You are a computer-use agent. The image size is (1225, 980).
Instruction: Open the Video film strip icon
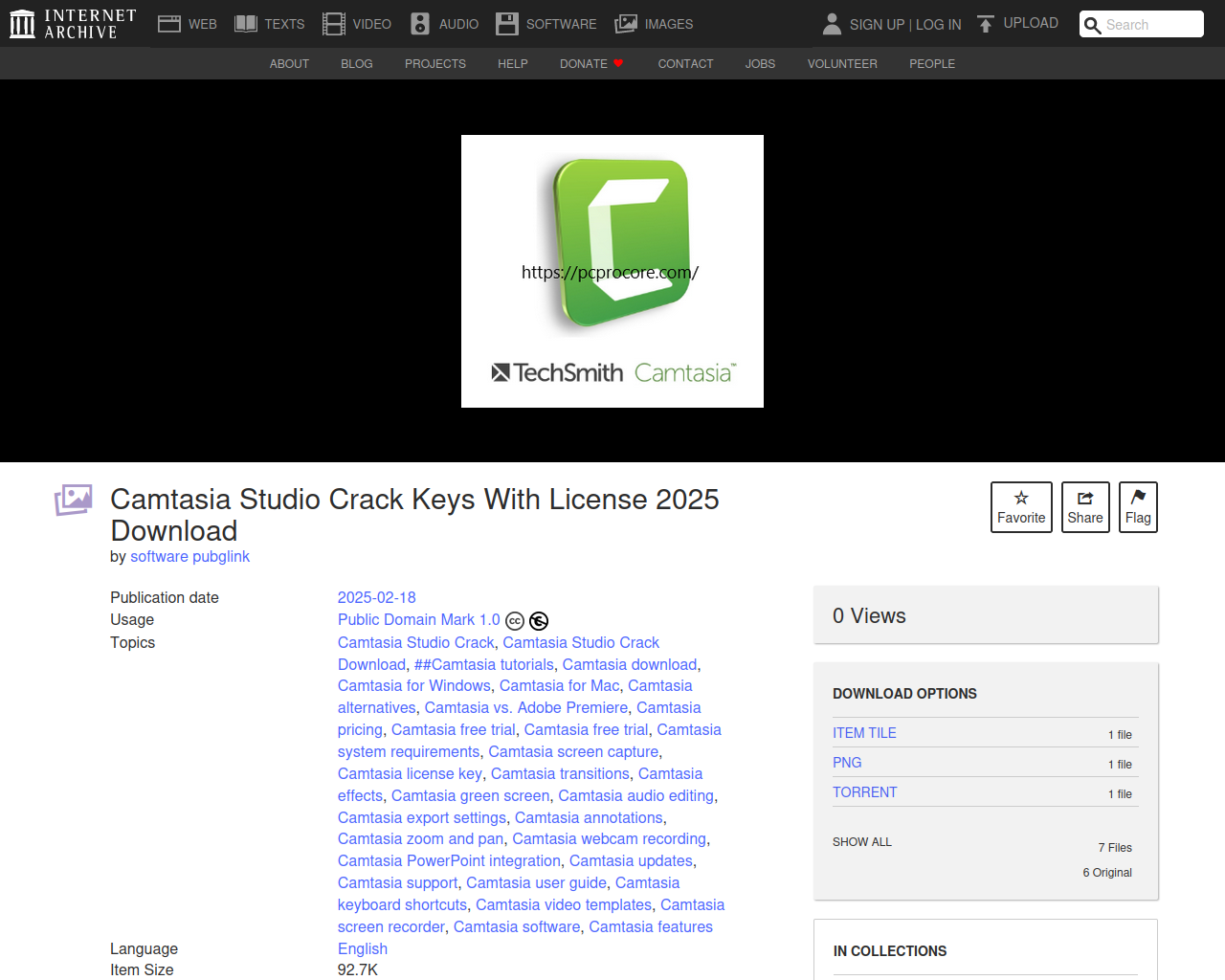tap(334, 24)
